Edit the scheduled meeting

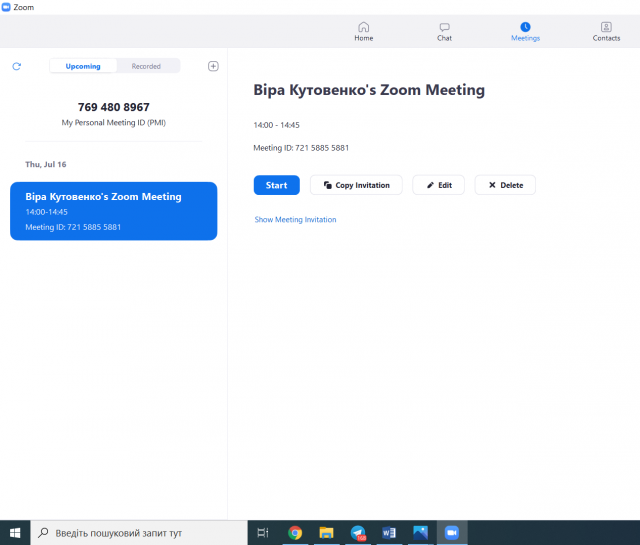[438, 185]
